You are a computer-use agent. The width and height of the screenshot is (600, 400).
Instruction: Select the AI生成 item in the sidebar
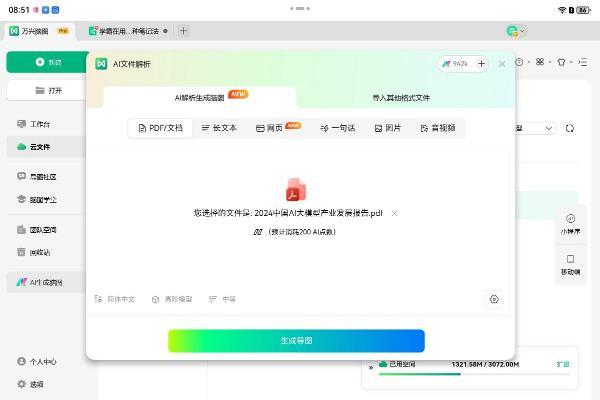pyautogui.click(x=46, y=282)
